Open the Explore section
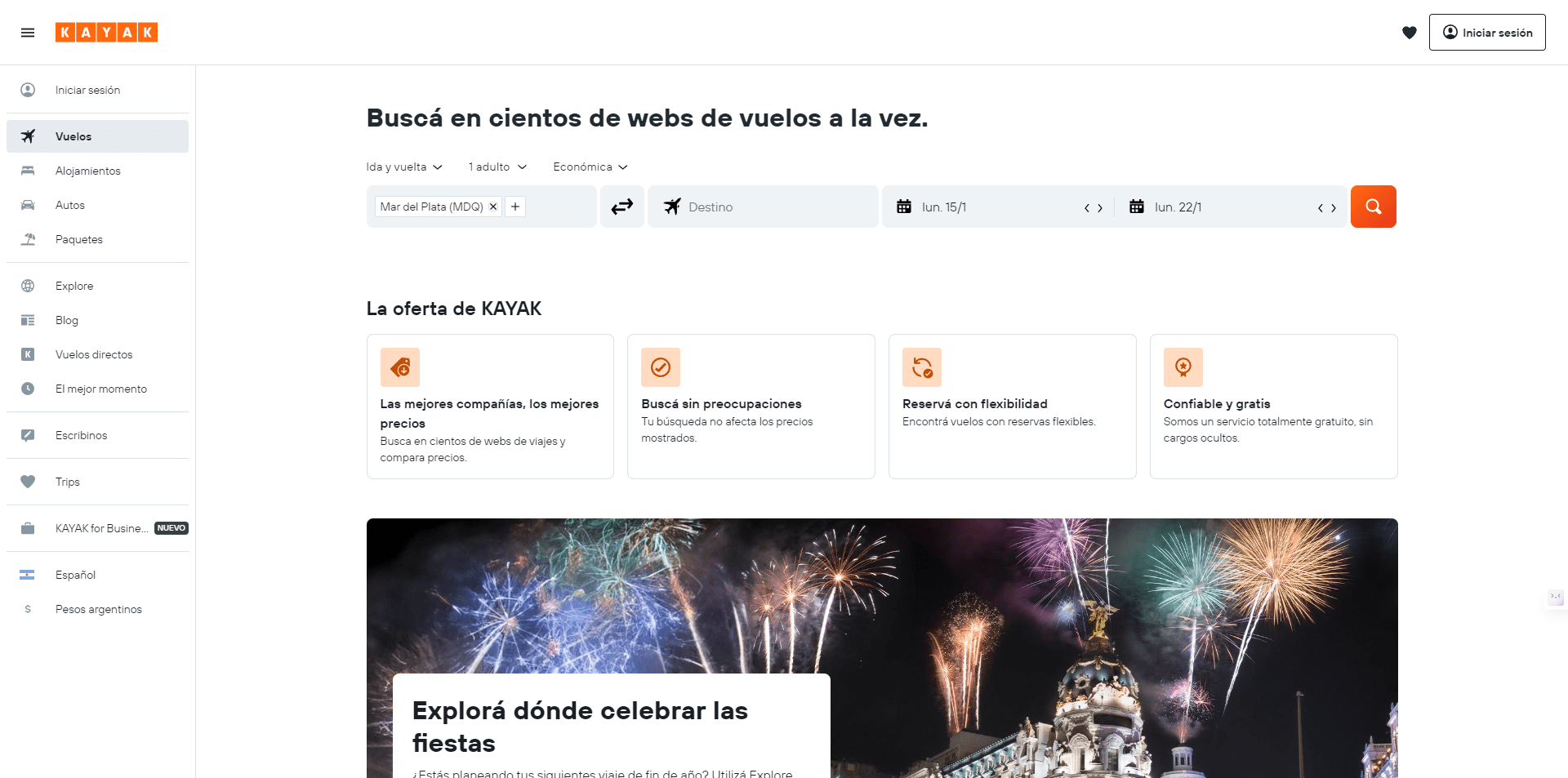The image size is (1568, 778). click(73, 286)
